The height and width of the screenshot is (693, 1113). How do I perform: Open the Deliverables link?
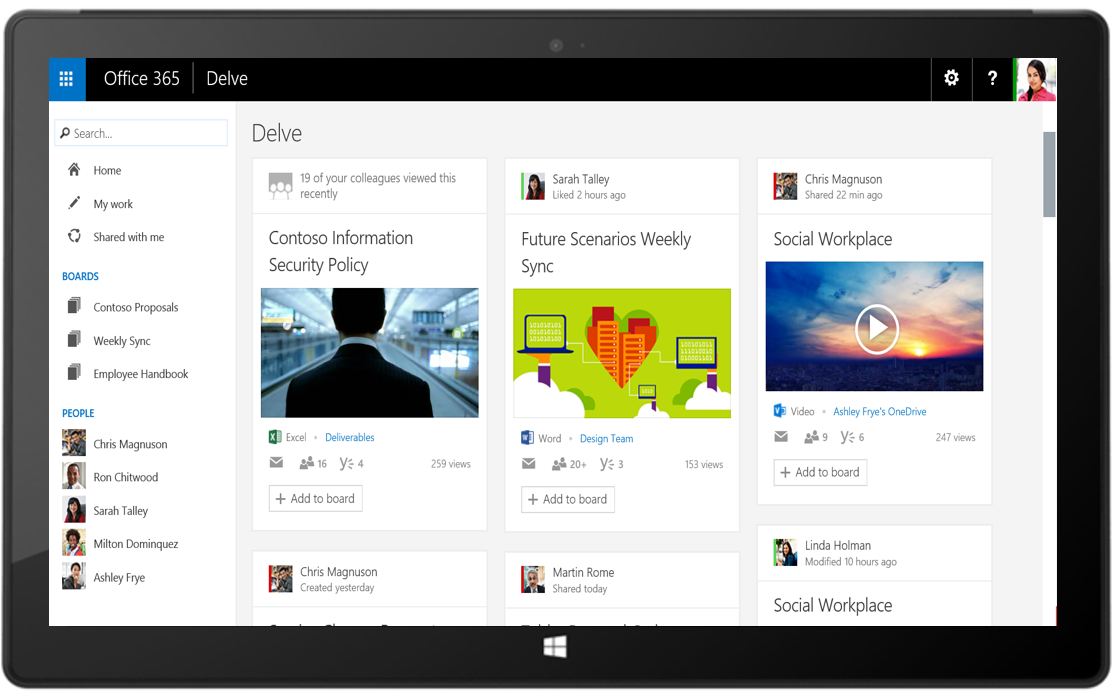pyautogui.click(x=349, y=437)
